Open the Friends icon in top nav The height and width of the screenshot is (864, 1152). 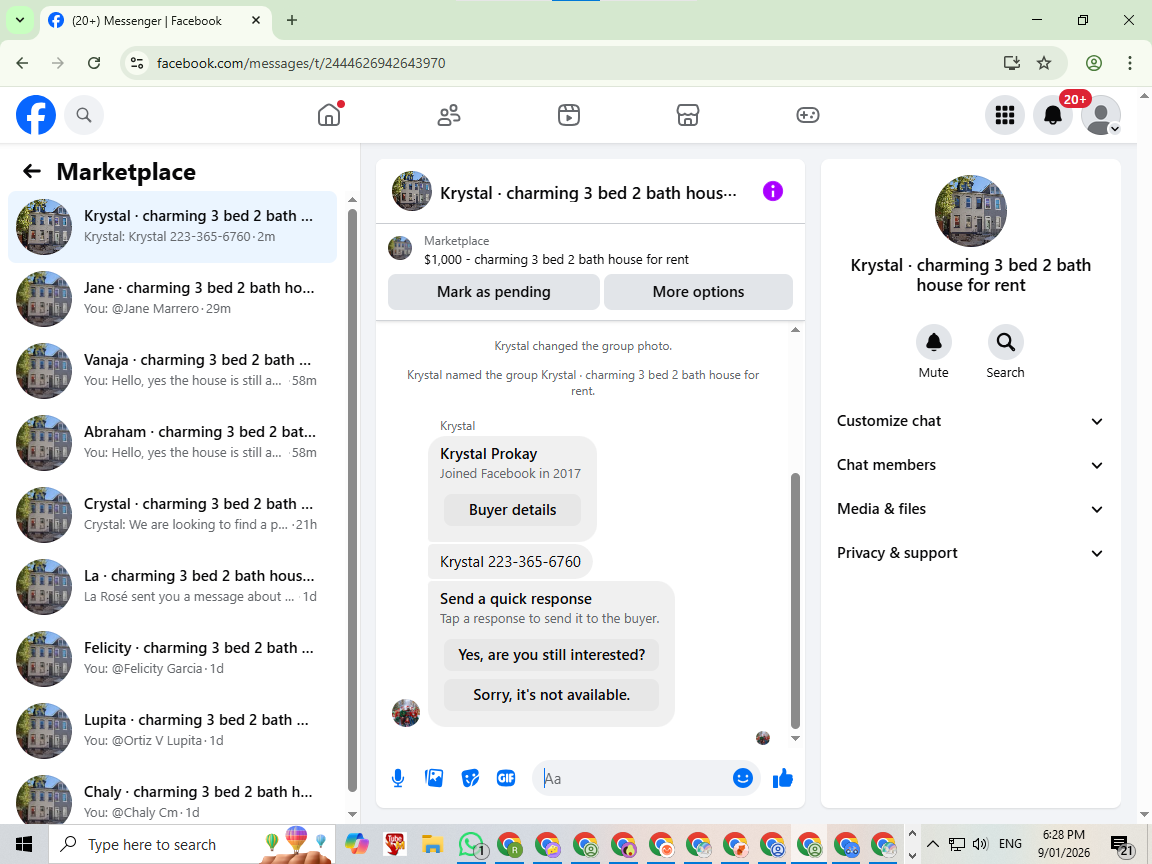tap(449, 115)
